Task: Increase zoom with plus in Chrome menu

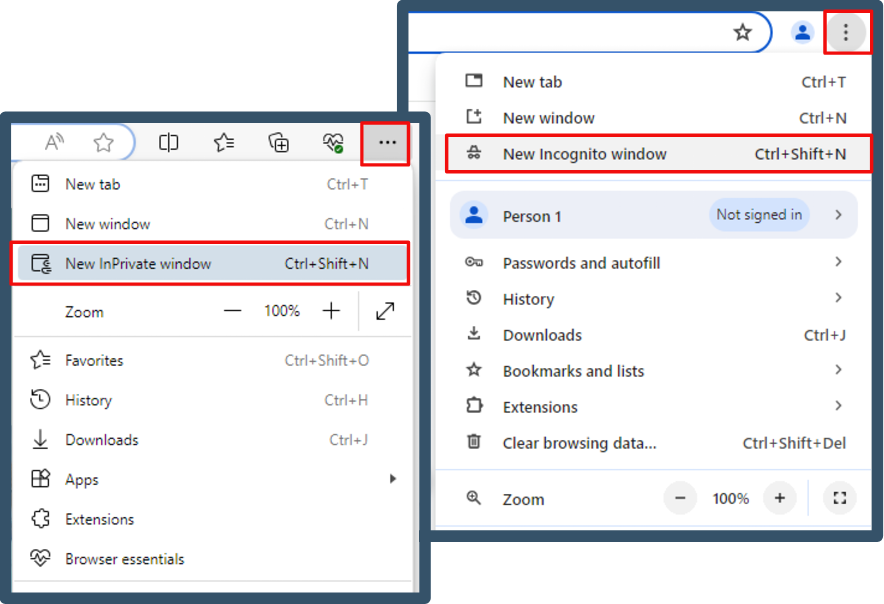Action: [x=779, y=498]
